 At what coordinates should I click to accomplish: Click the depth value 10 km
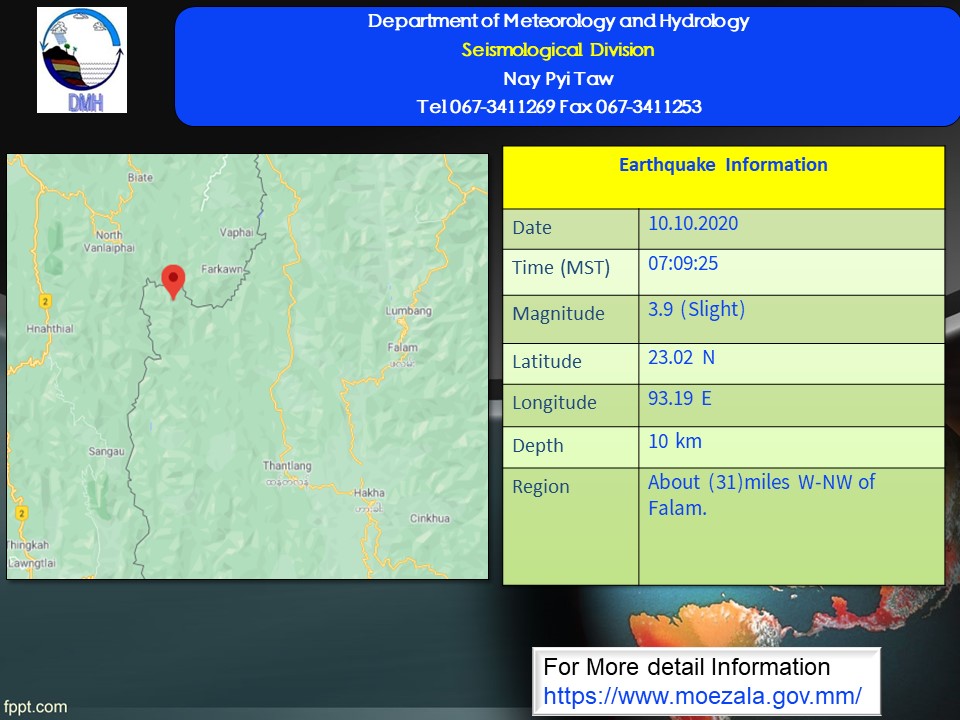(675, 441)
